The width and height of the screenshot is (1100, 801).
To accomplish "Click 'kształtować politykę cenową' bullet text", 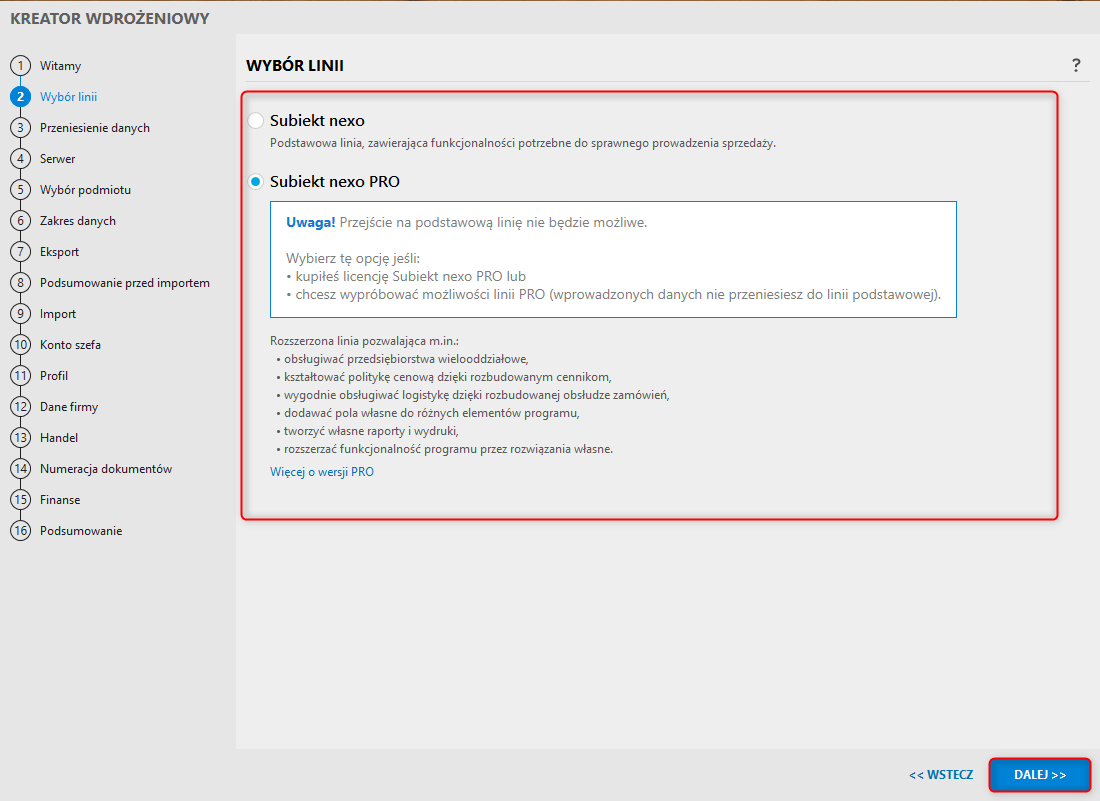I will click(448, 377).
